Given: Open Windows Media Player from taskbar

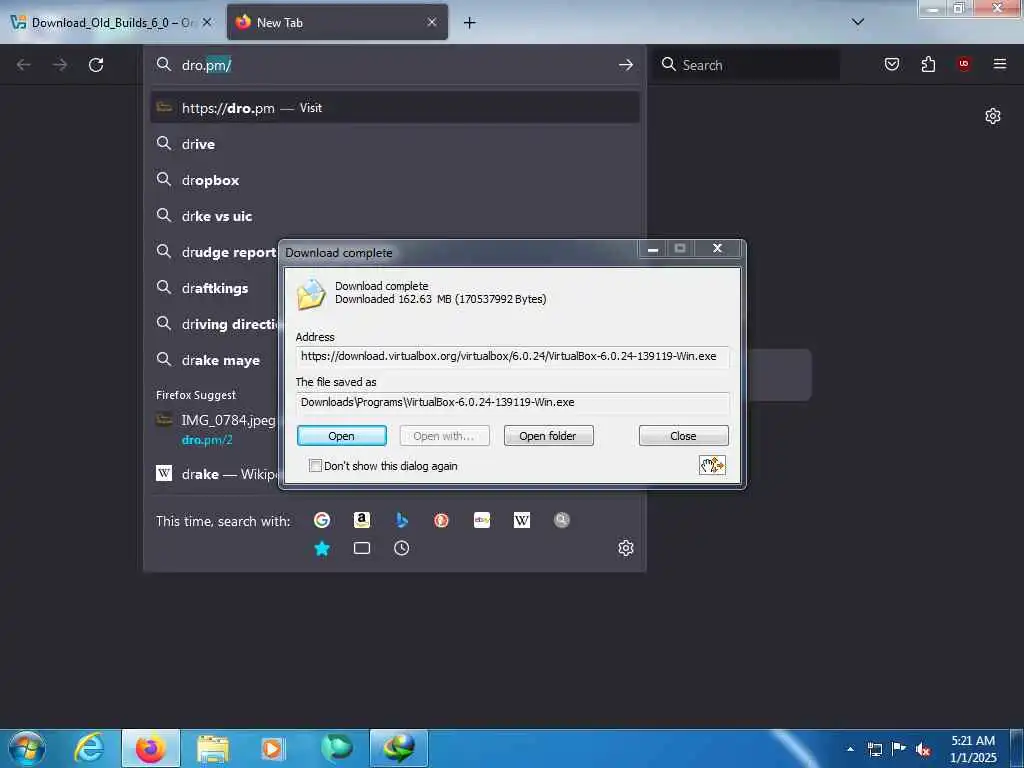Looking at the screenshot, I should click(x=272, y=749).
